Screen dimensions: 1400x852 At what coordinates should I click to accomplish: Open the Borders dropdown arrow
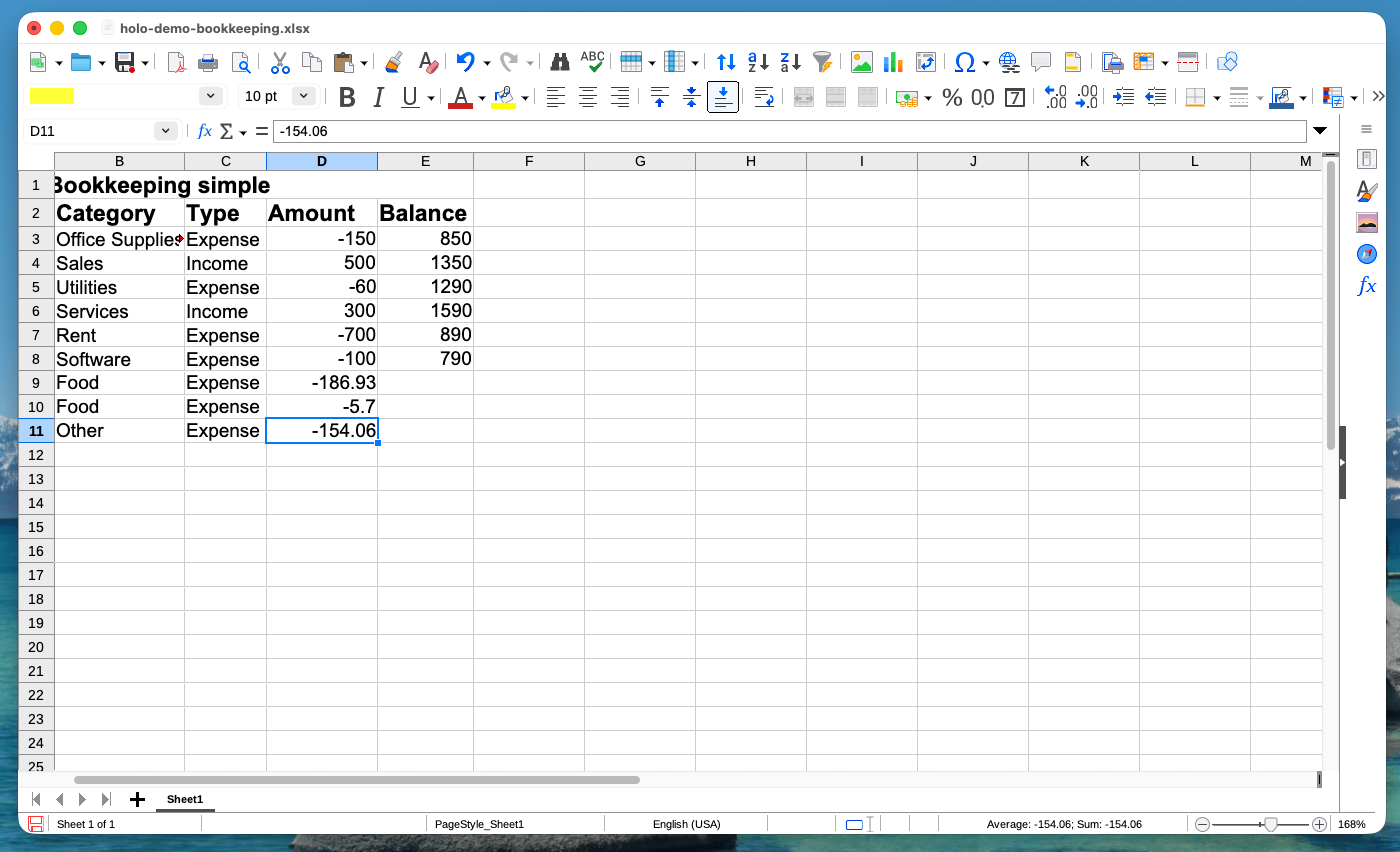1216,98
